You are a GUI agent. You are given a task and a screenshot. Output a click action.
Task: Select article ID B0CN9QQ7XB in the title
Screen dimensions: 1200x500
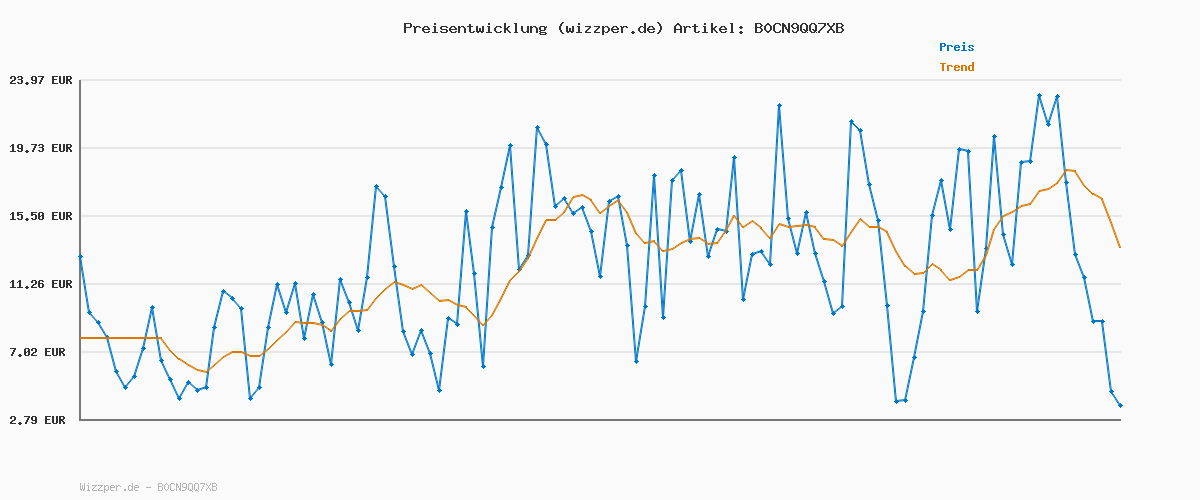point(798,28)
